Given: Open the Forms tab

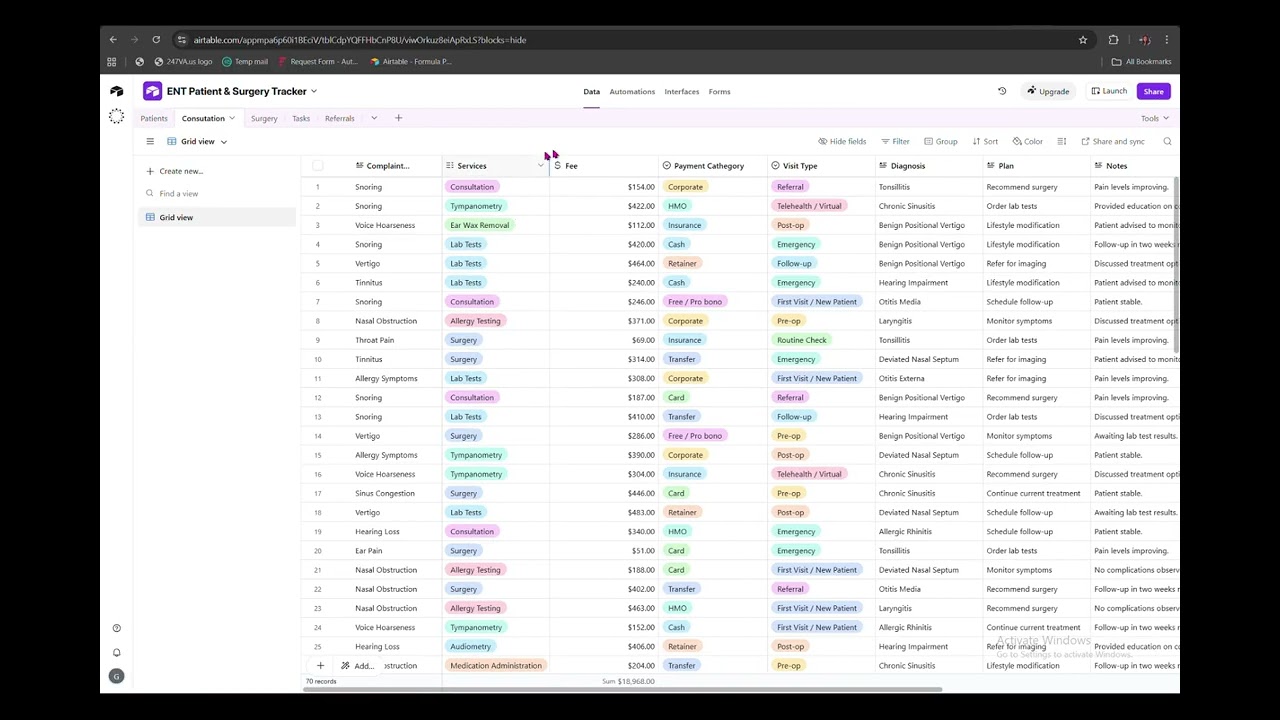Looking at the screenshot, I should click(x=719, y=91).
